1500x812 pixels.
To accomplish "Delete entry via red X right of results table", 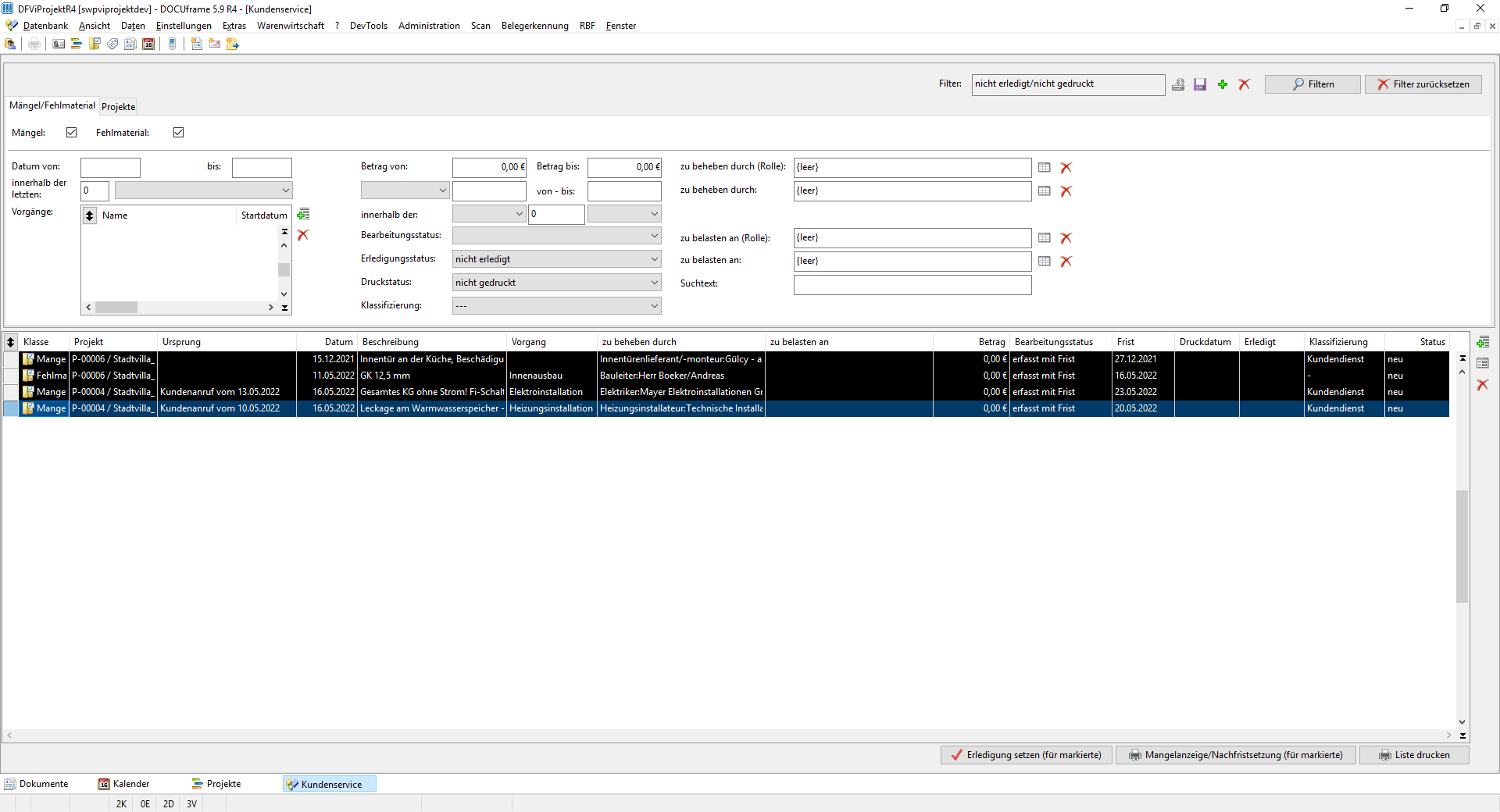I will 1483,385.
